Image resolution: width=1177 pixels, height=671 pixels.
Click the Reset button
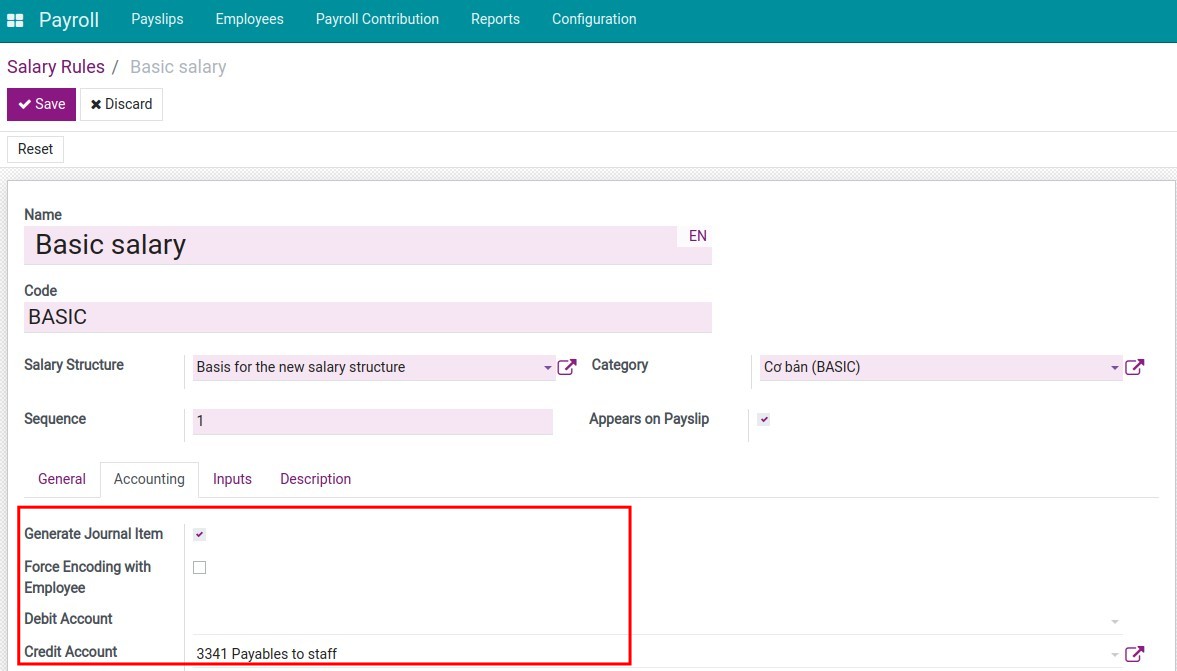pos(35,149)
